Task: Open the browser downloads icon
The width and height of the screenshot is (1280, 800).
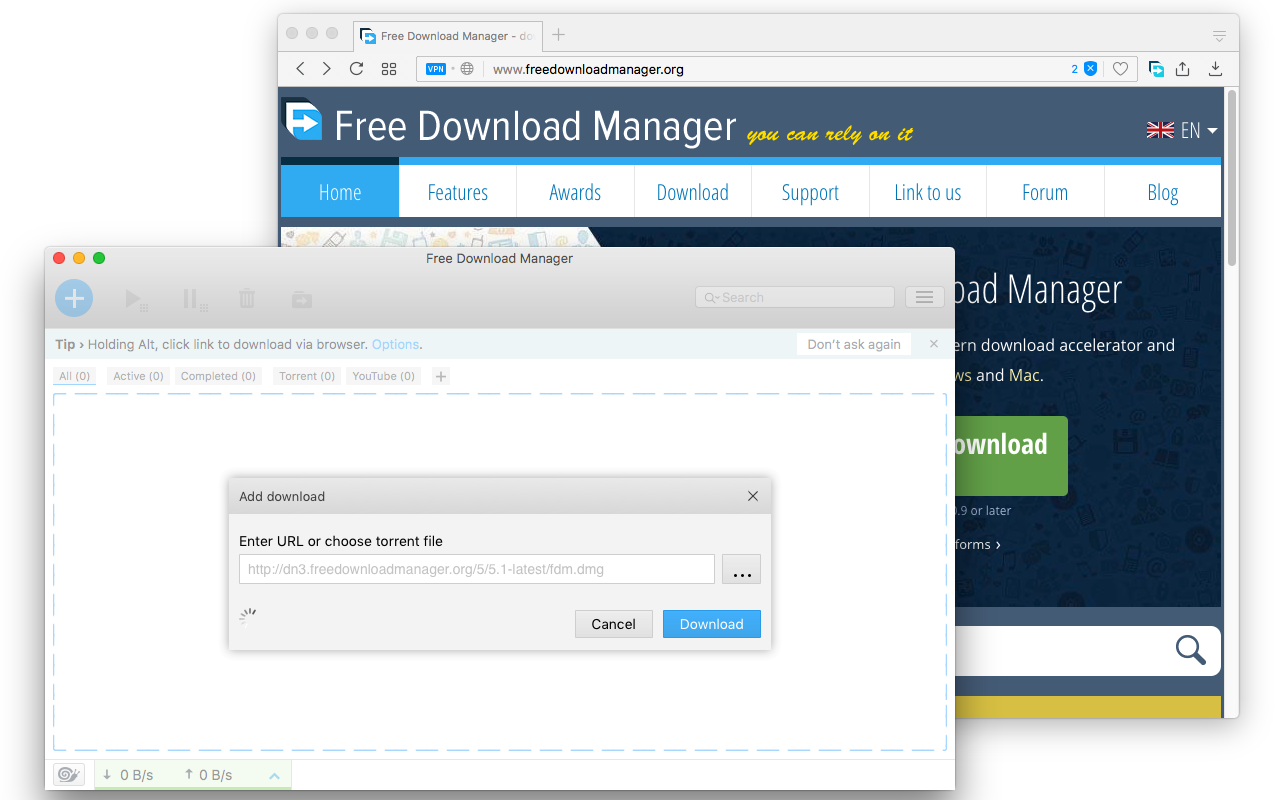Action: pos(1215,68)
